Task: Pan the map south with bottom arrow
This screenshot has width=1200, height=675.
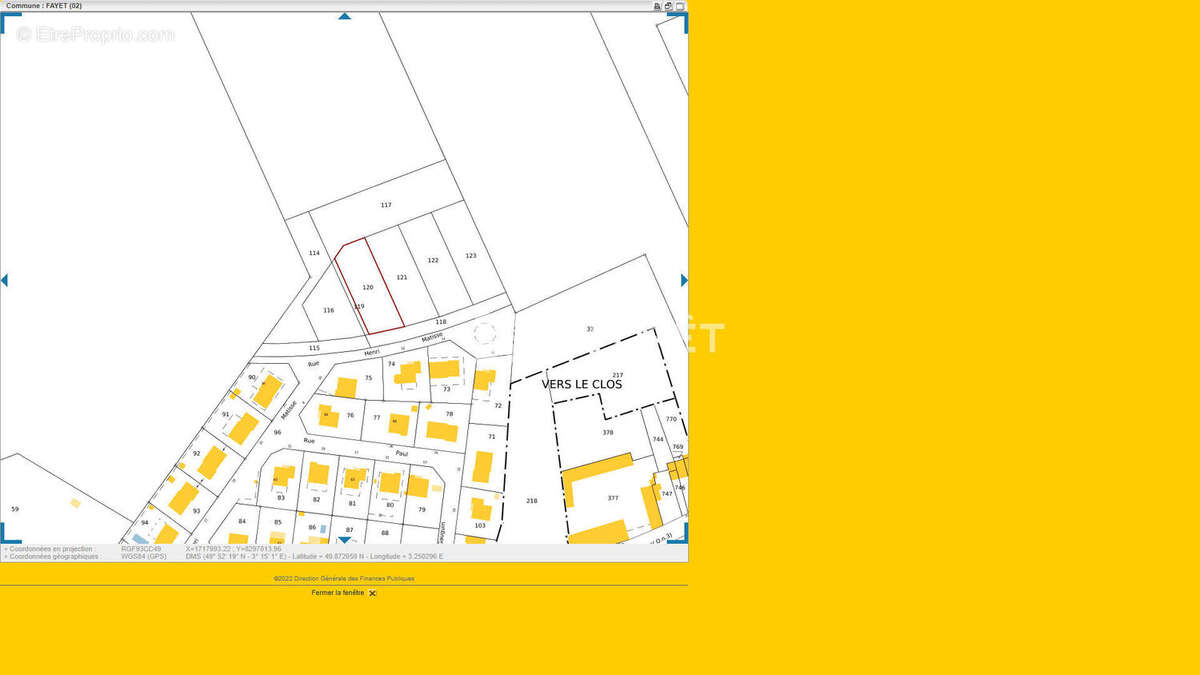Action: 344,539
